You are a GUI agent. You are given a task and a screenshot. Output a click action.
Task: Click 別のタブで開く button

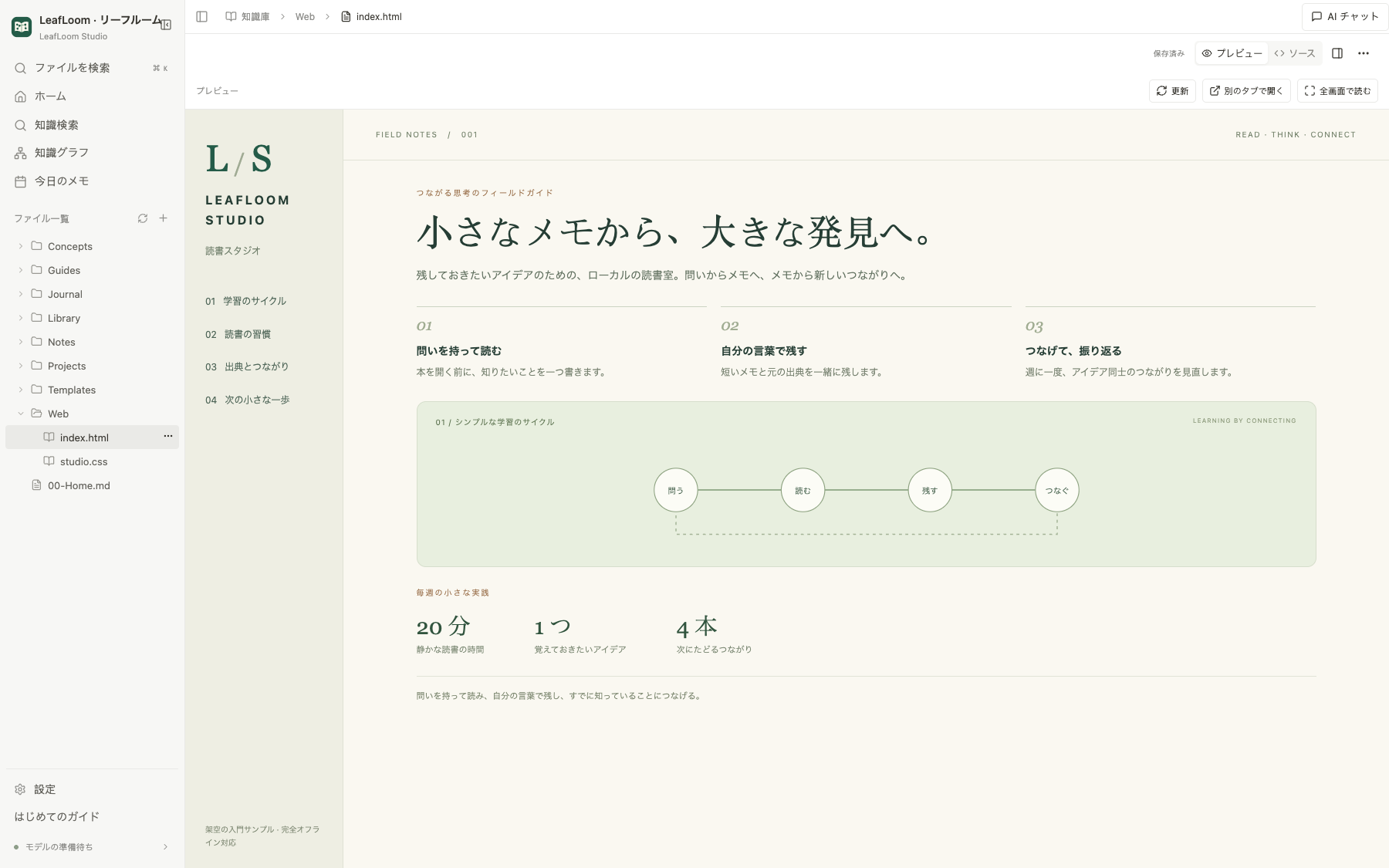1246,91
